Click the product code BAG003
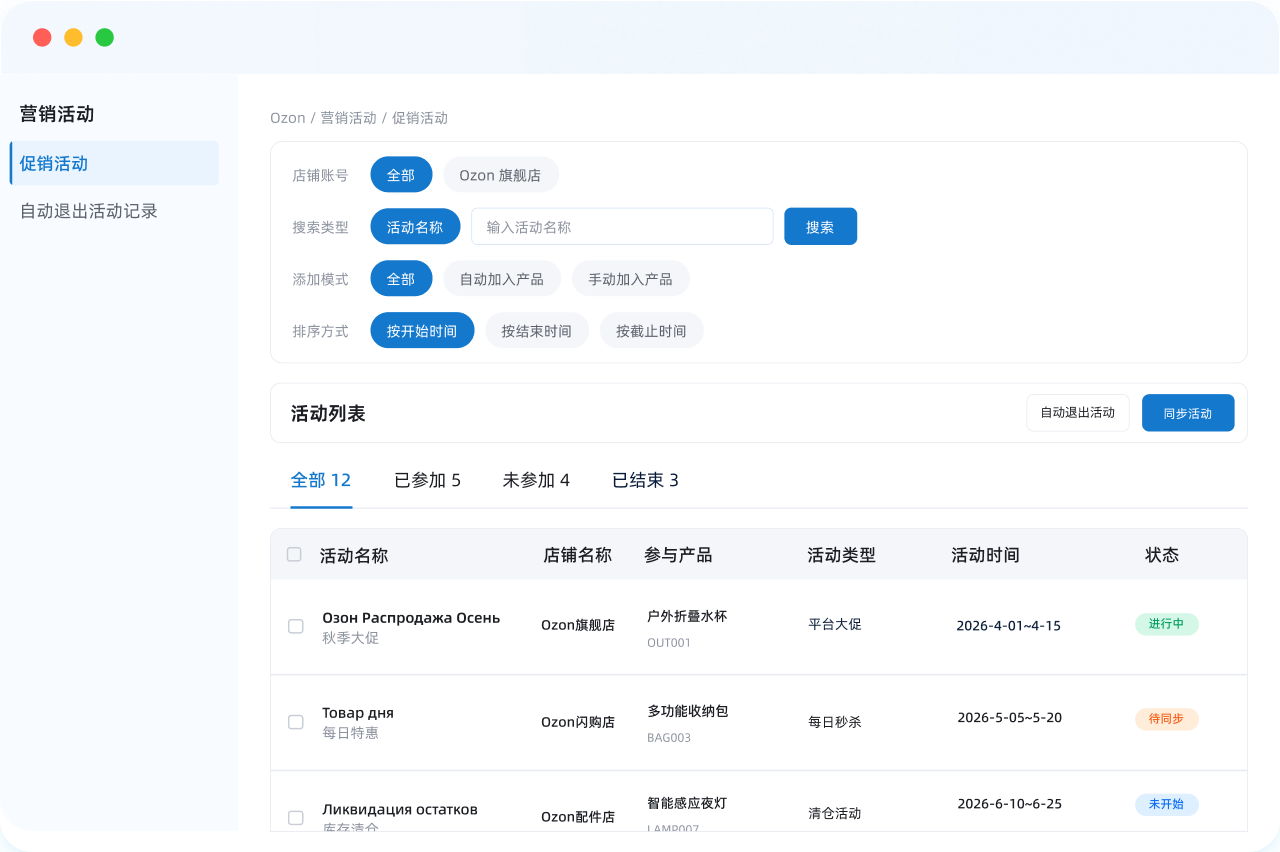Image resolution: width=1280 pixels, height=852 pixels. [x=669, y=738]
